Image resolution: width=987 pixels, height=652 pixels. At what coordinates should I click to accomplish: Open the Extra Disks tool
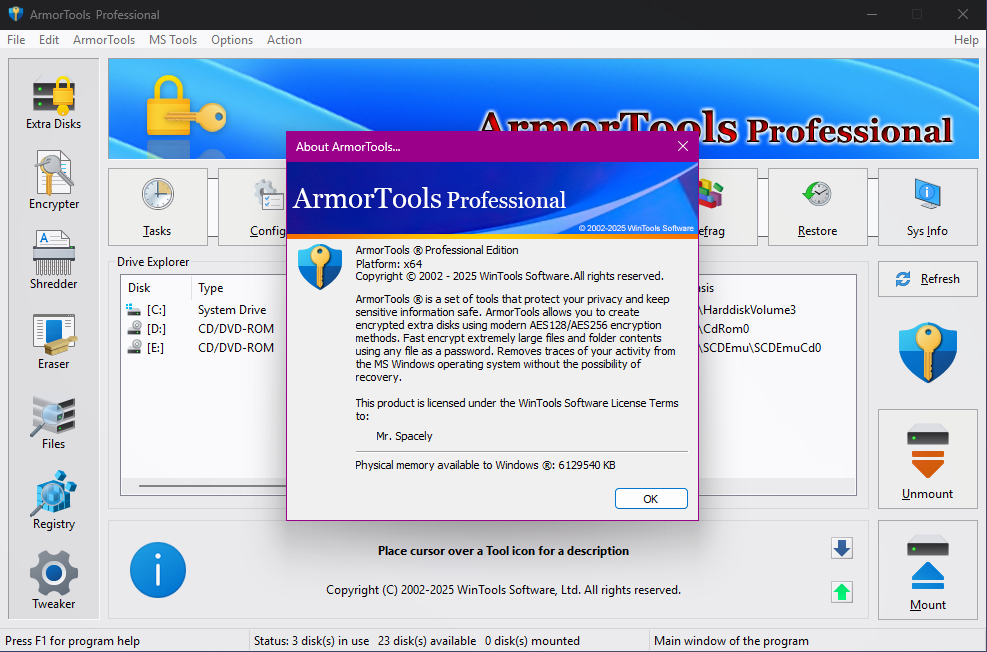coord(54,103)
